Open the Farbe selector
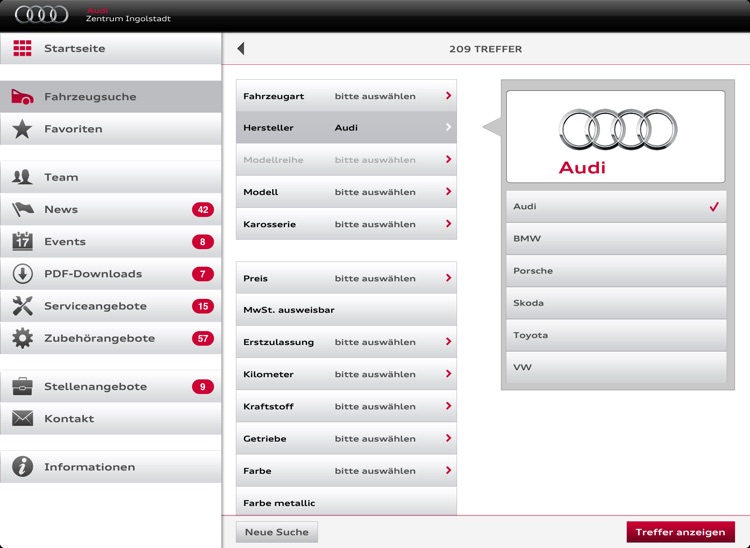The image size is (750, 548). [x=346, y=471]
